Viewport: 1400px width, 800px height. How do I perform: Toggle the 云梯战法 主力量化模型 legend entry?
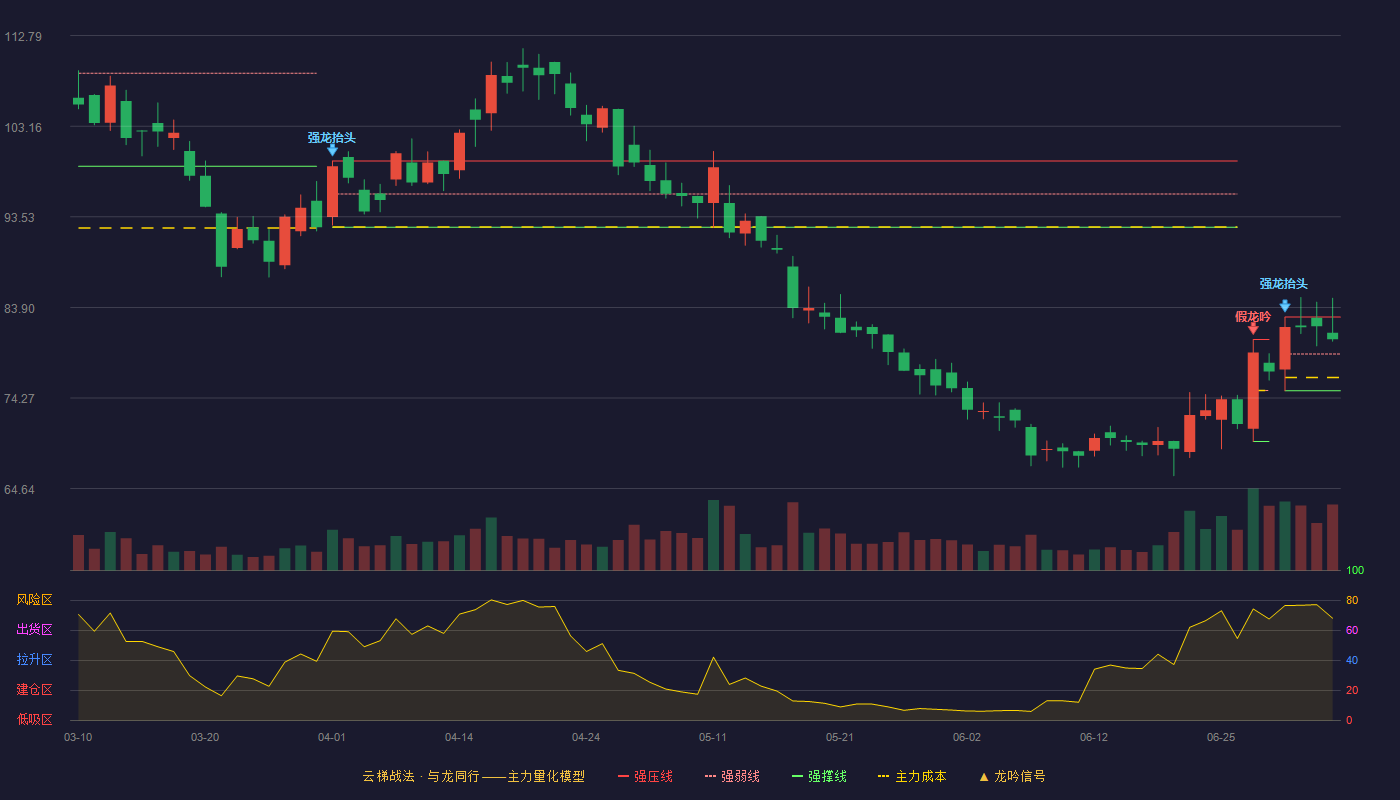pyautogui.click(x=473, y=776)
